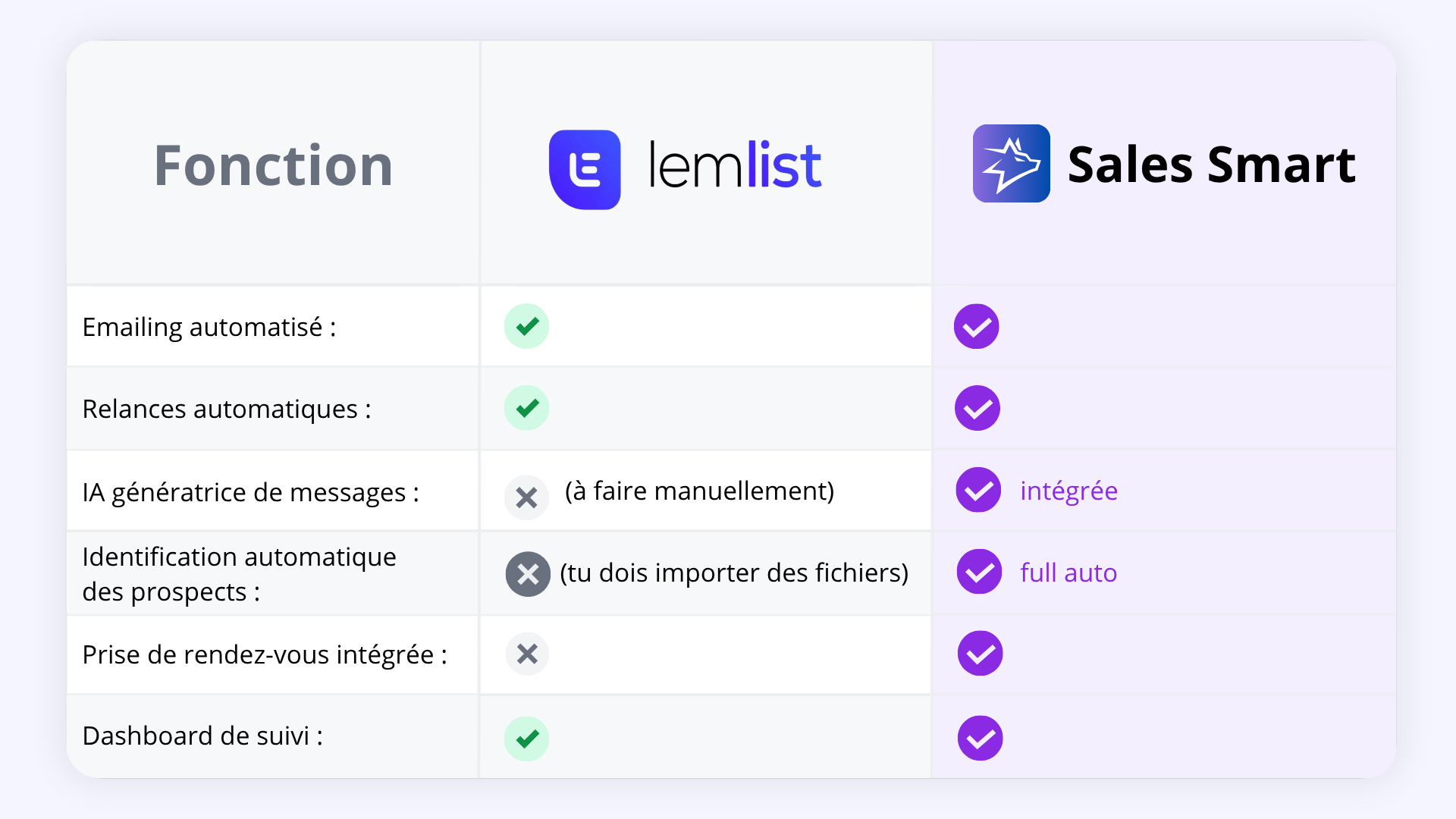1456x819 pixels.
Task: Click lemlist cross for Prise de rendez-vous
Action: tap(527, 654)
